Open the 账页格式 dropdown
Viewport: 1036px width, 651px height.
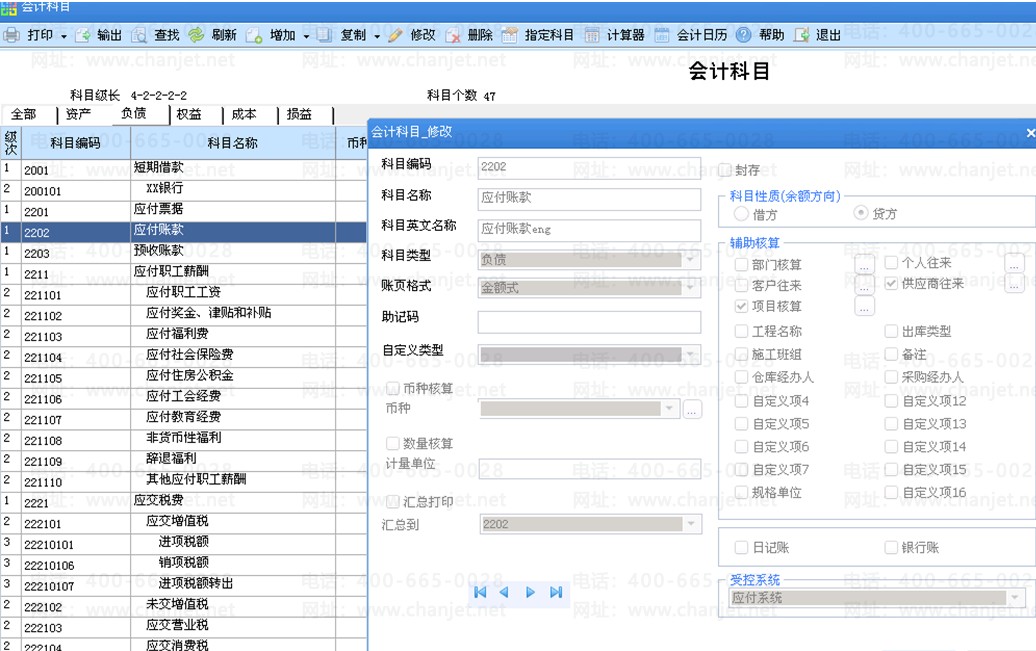point(691,287)
